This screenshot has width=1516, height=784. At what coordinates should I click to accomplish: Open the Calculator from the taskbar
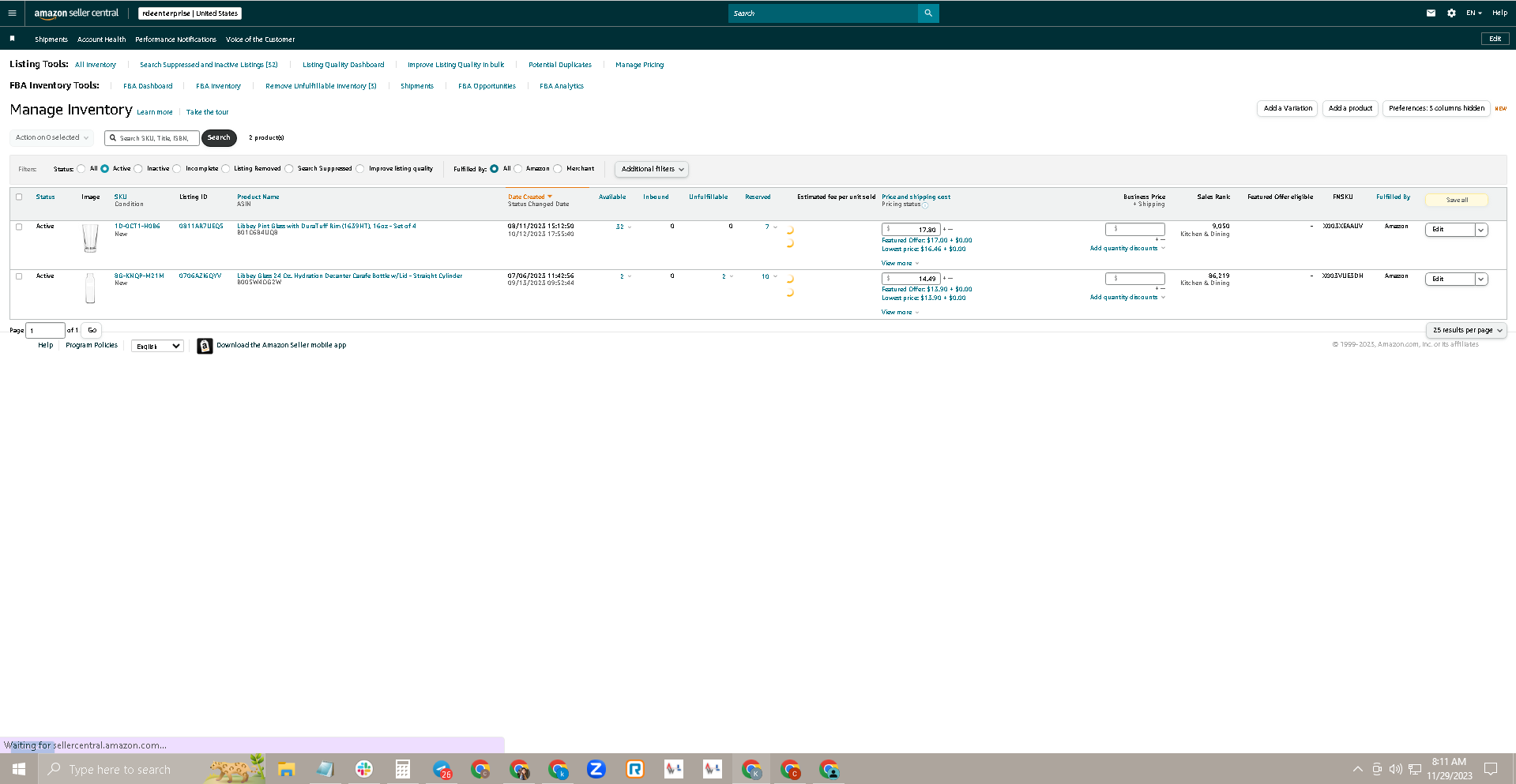point(402,769)
